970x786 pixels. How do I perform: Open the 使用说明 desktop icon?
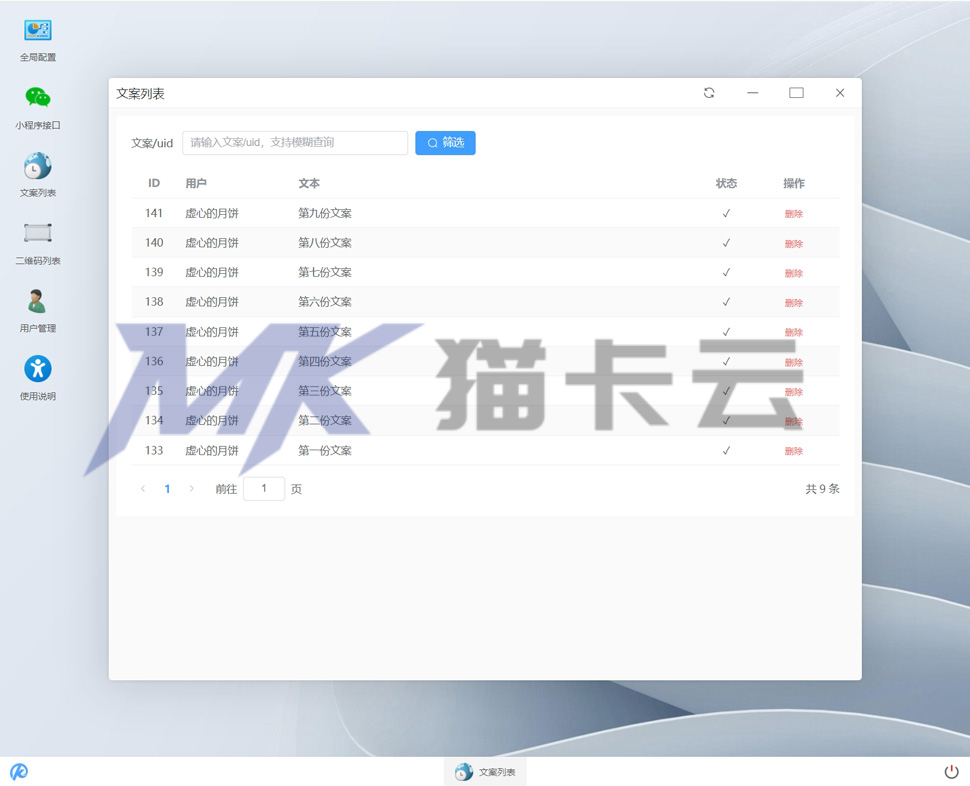(x=38, y=378)
